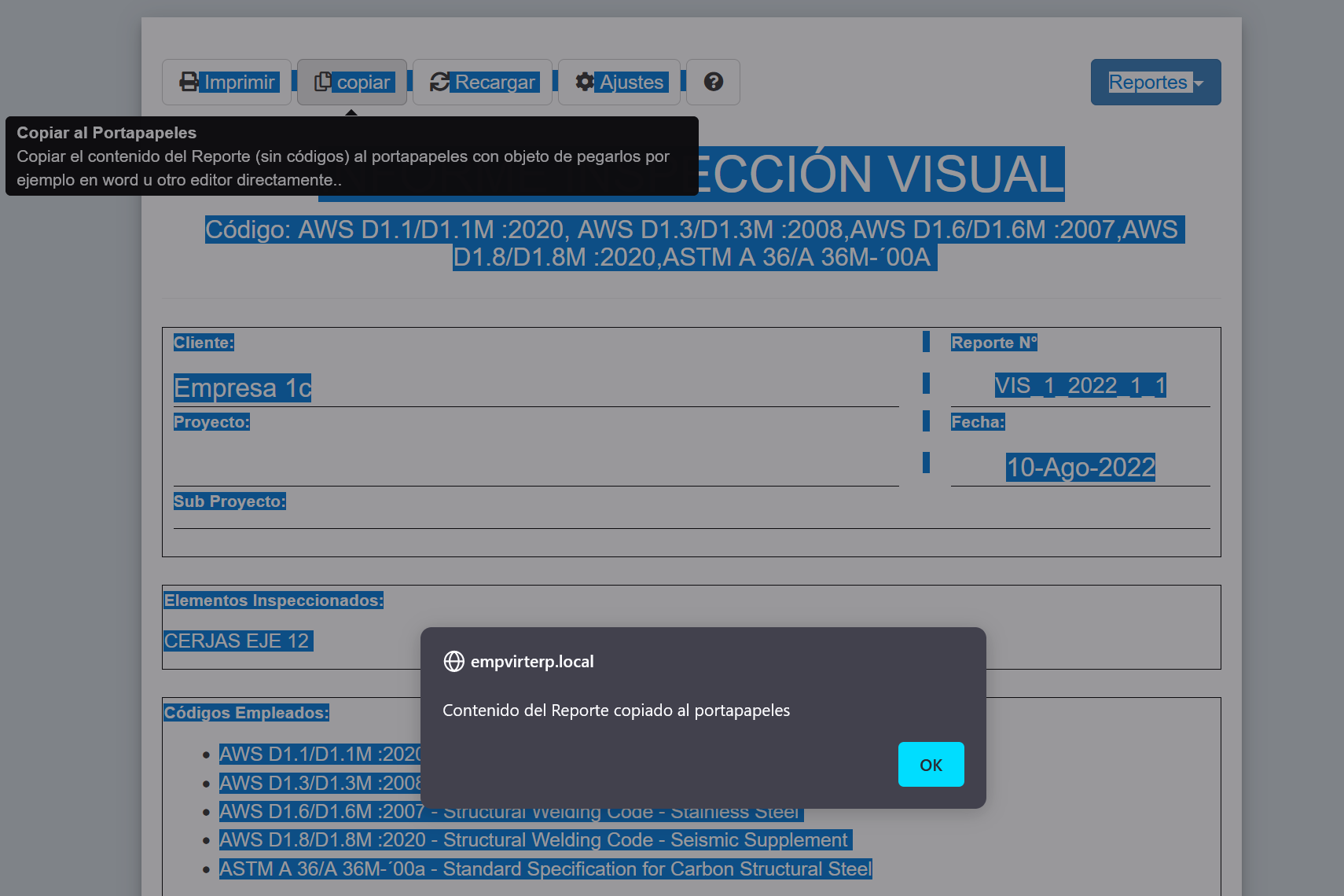
Task: Select the client name Empresa 1c
Action: [x=242, y=388]
